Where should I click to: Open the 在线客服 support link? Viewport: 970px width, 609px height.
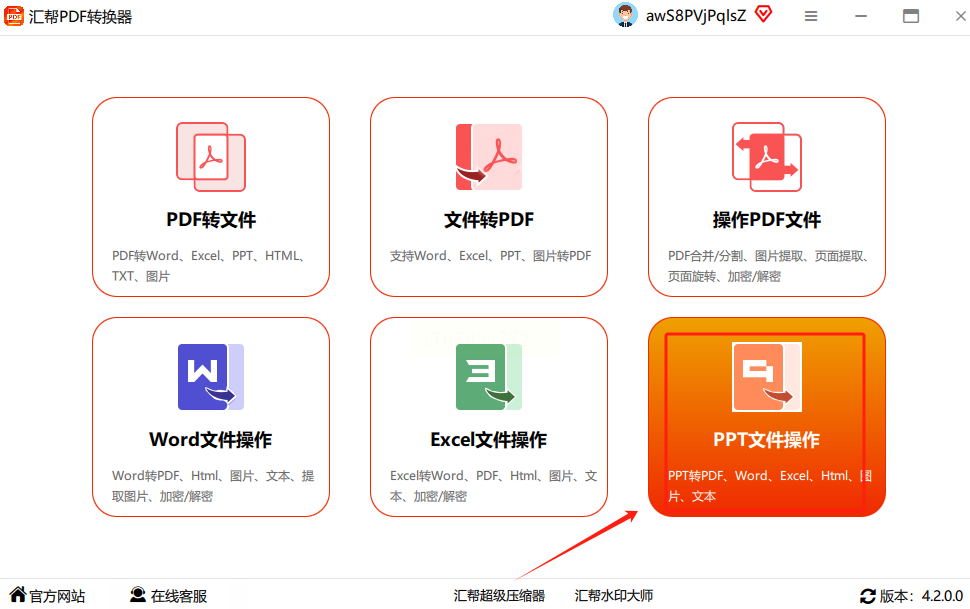click(168, 596)
